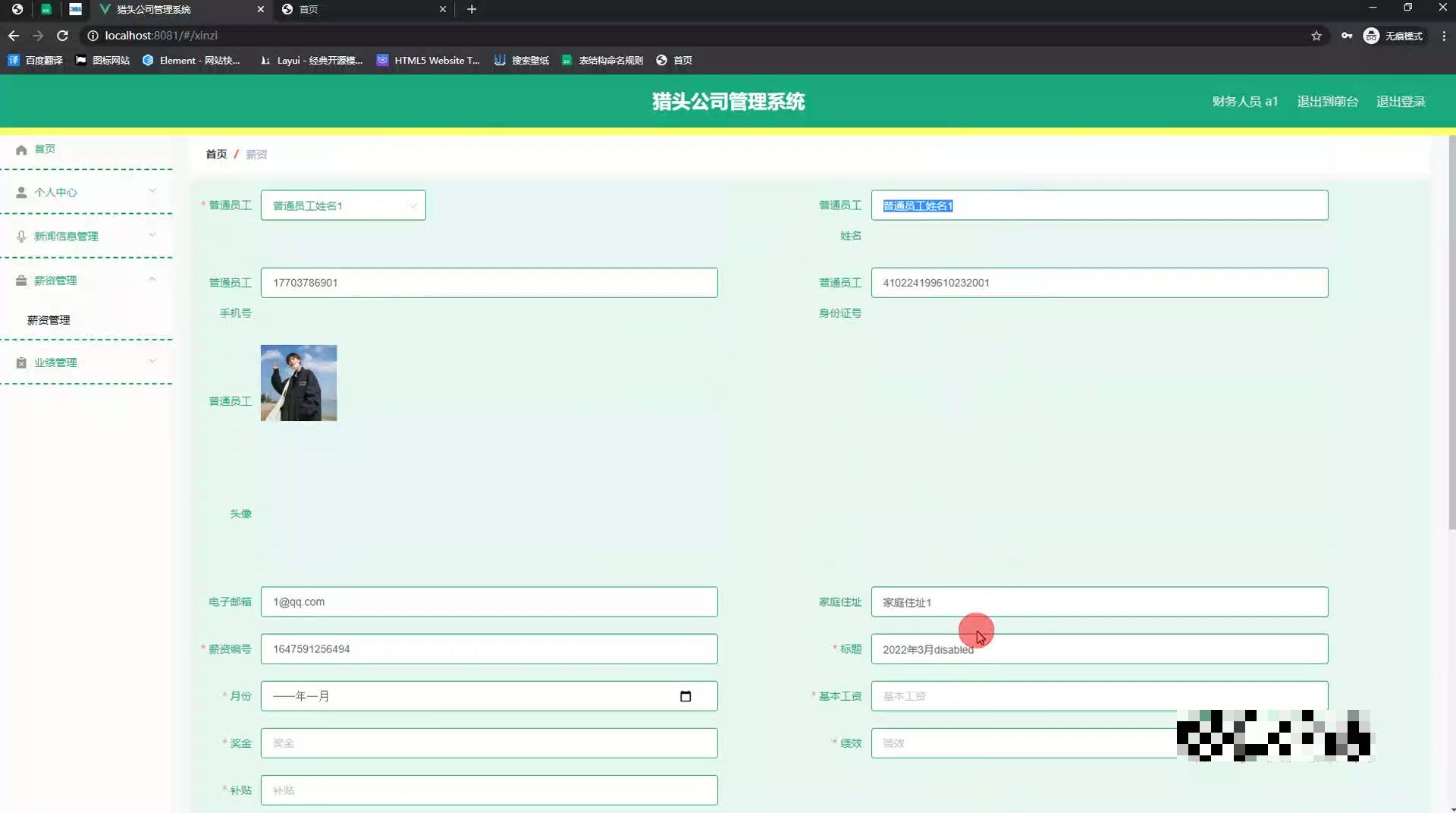The height and width of the screenshot is (813, 1456).
Task: Click the browser back arrow
Action: coord(14,36)
